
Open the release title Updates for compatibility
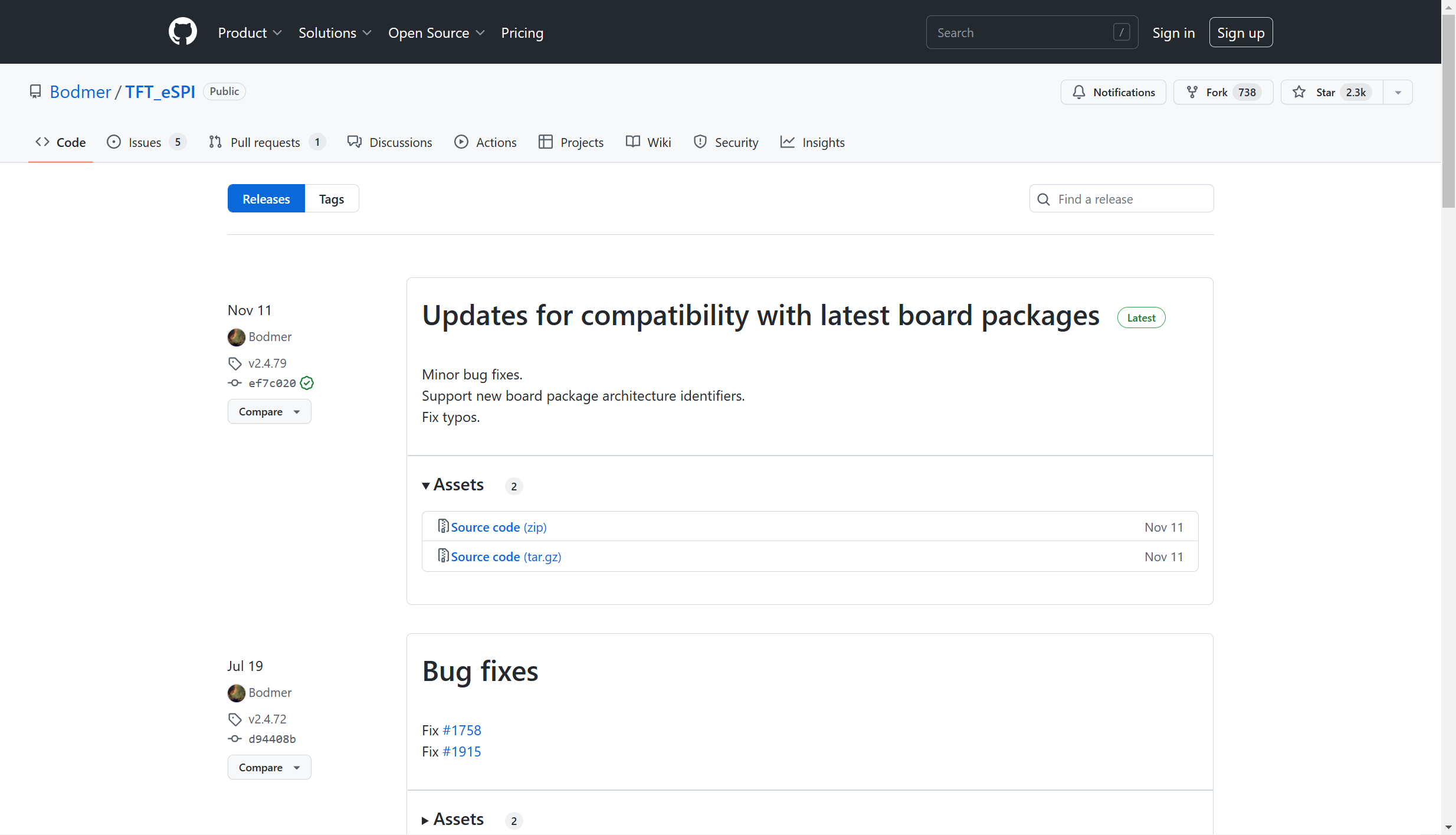point(760,316)
